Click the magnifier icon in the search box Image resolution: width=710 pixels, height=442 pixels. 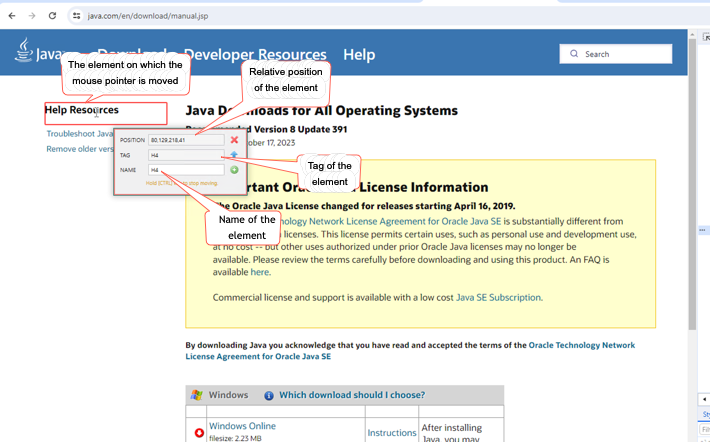coord(574,54)
